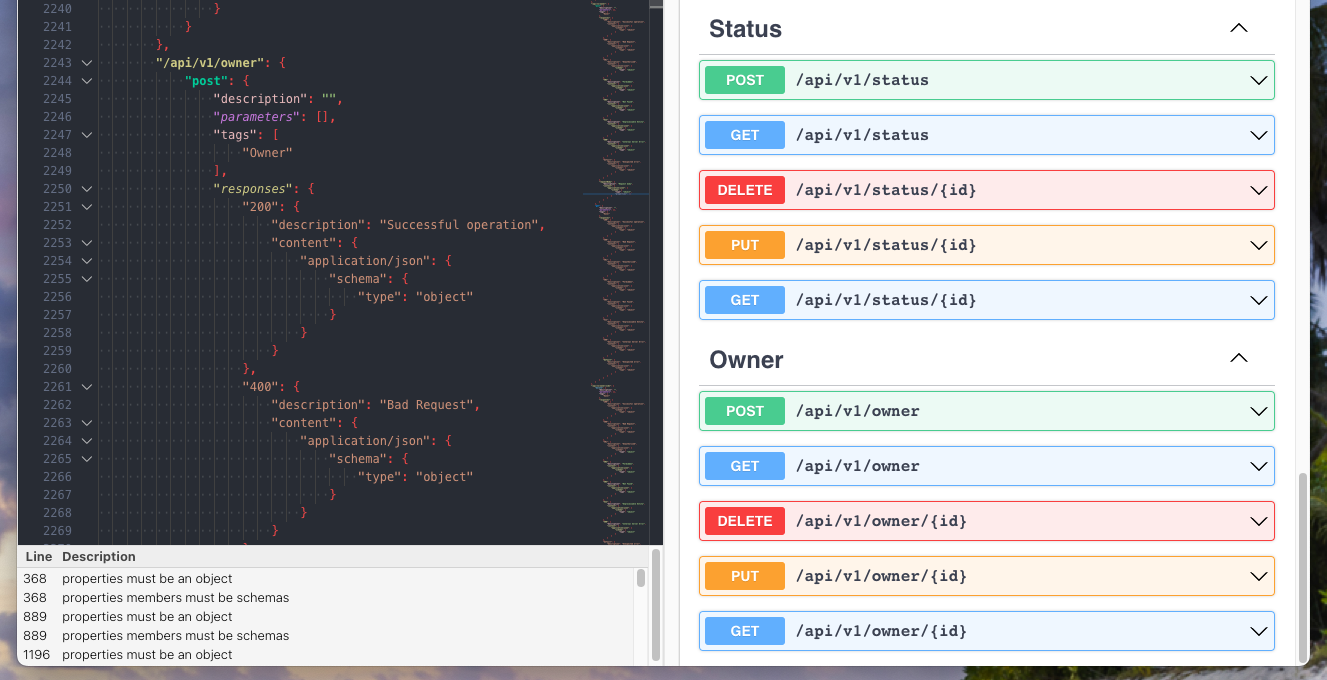Click DELETE badge for /api/v1/status/{id}
Viewport: 1327px width, 680px height.
(745, 190)
